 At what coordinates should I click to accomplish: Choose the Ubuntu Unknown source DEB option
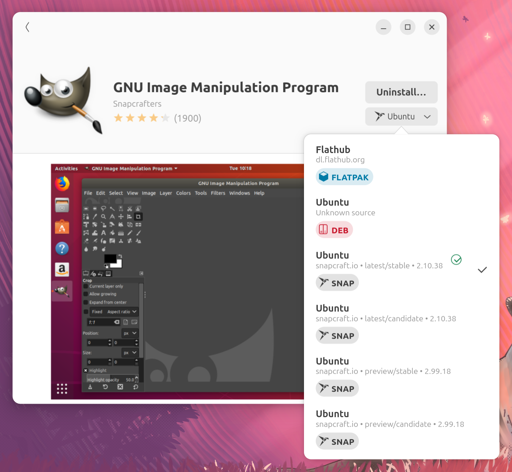(401, 217)
